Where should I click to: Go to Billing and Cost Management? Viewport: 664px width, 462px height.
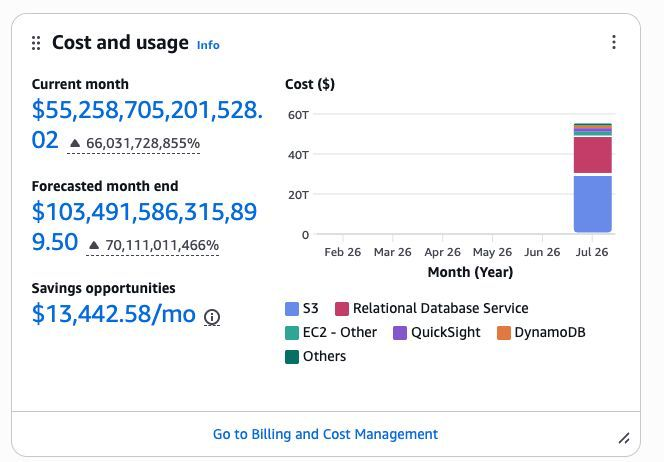325,434
